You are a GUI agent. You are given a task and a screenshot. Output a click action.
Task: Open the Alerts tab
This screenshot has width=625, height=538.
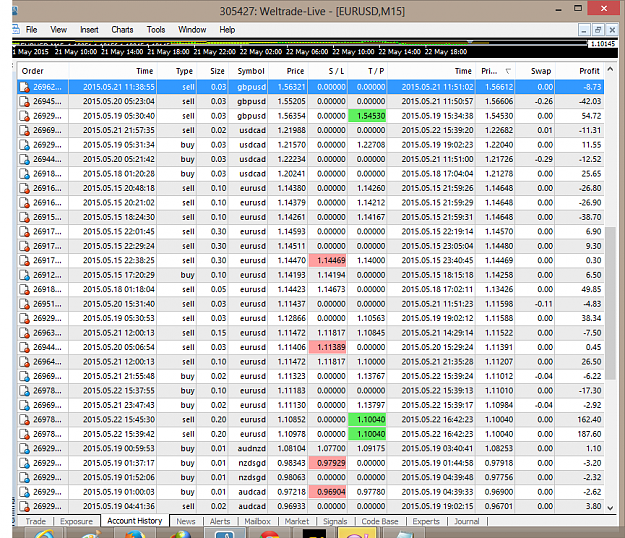click(x=220, y=521)
